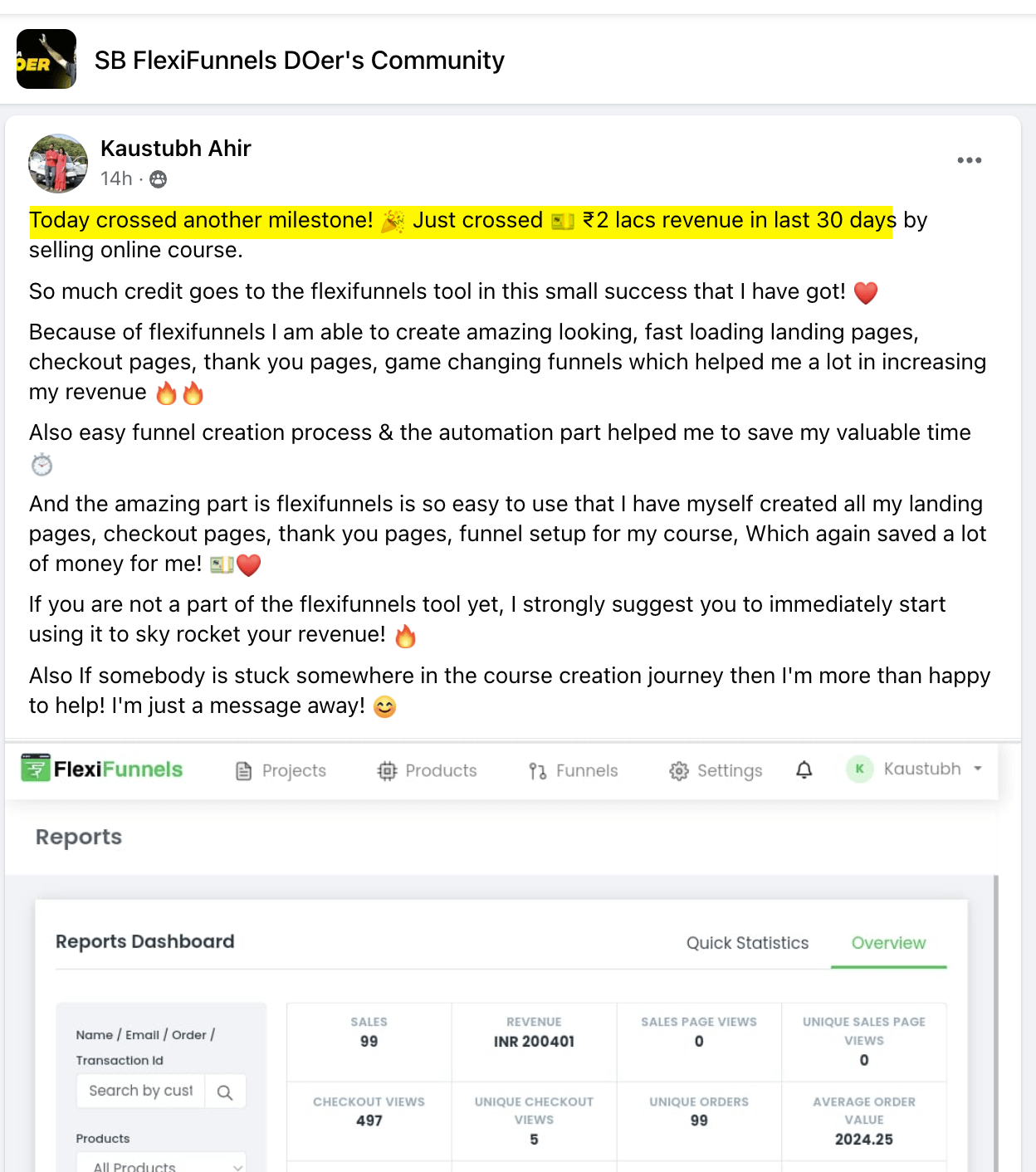Click Kaustubh Ahir author name link
Image resolution: width=1036 pixels, height=1172 pixels.
[176, 149]
